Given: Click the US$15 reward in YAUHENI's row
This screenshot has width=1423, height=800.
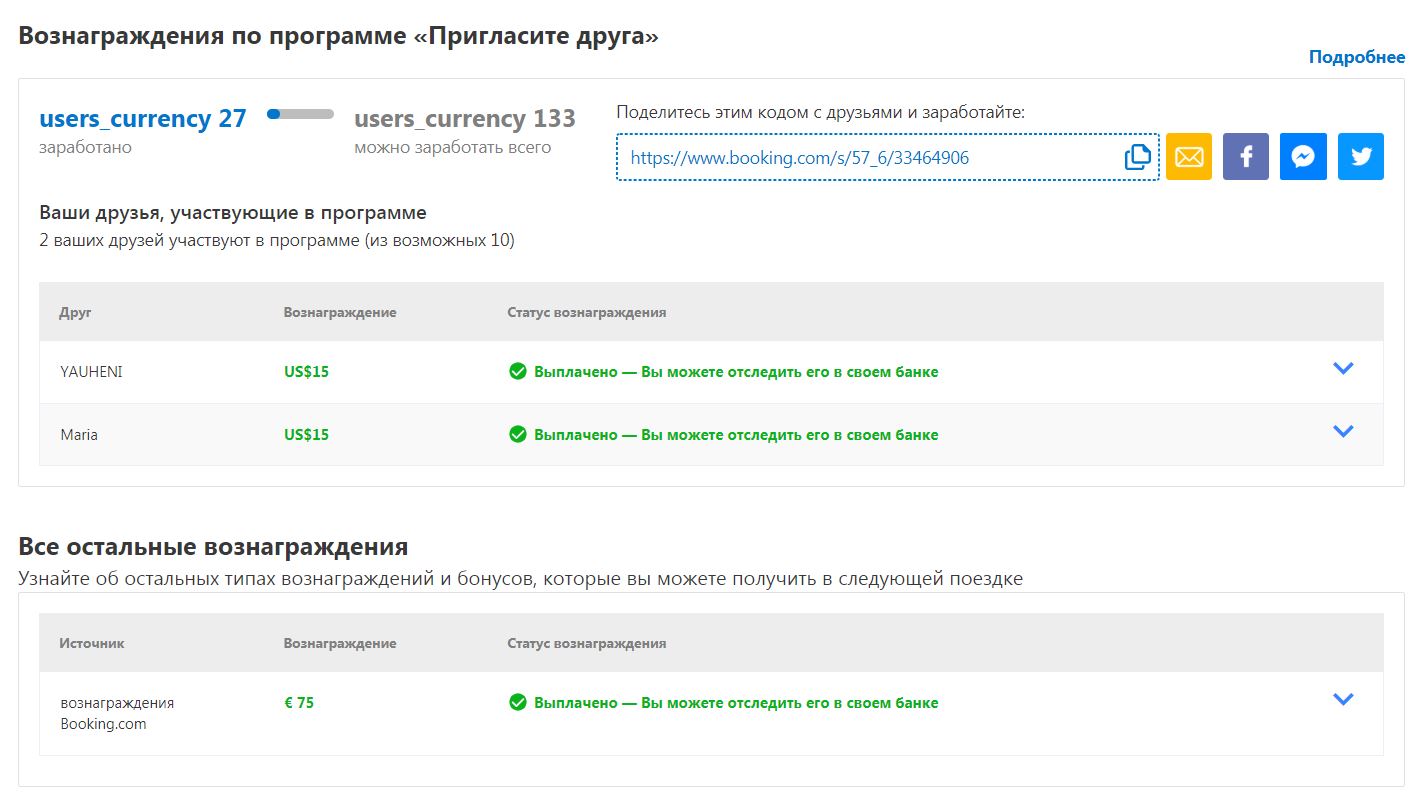Looking at the screenshot, I should click(306, 372).
